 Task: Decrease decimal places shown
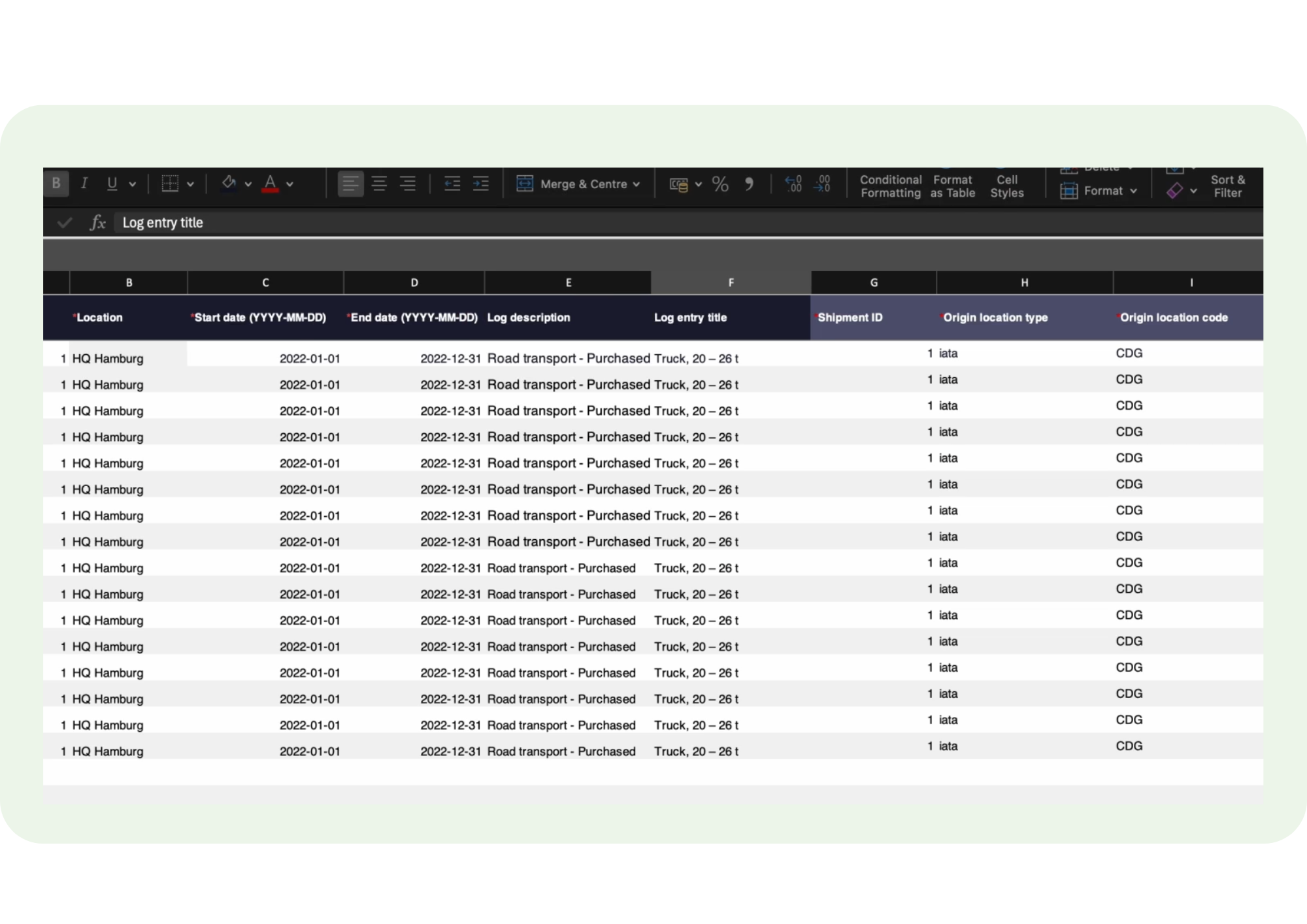(x=823, y=184)
